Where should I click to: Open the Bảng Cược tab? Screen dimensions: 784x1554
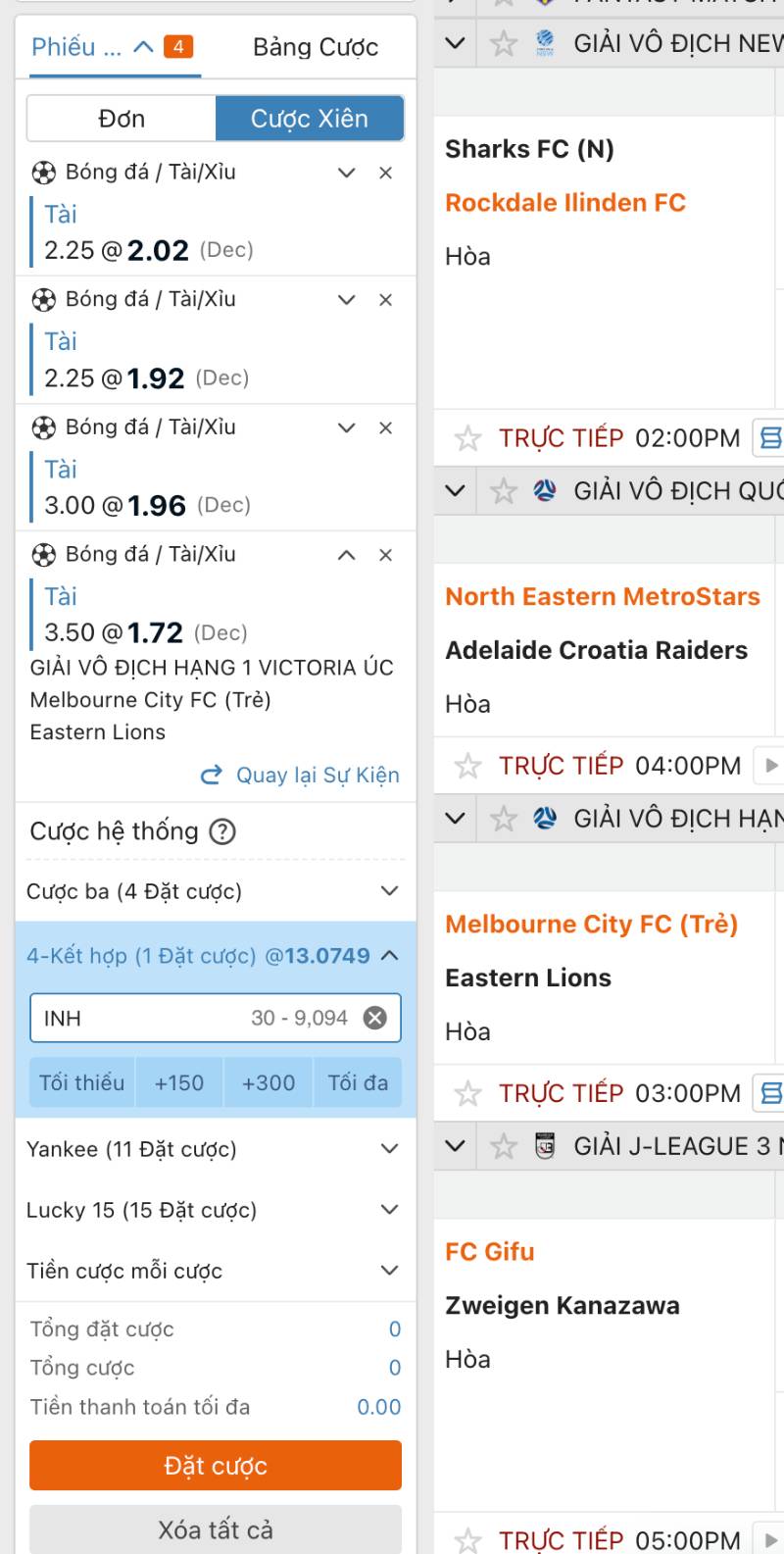tap(316, 47)
